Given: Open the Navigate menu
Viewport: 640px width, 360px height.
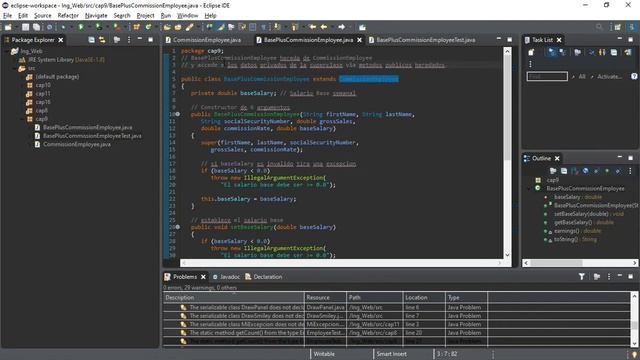Looking at the screenshot, I should 96,16.
